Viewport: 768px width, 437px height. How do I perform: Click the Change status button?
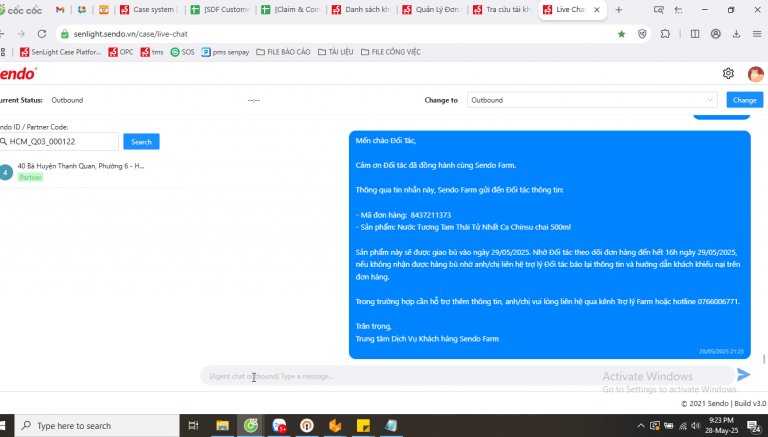pyautogui.click(x=744, y=100)
